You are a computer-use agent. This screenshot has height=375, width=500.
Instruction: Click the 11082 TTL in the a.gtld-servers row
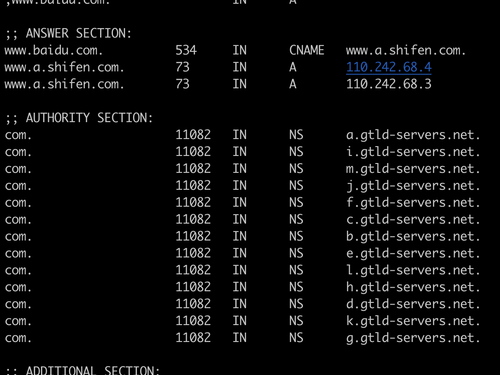193,135
